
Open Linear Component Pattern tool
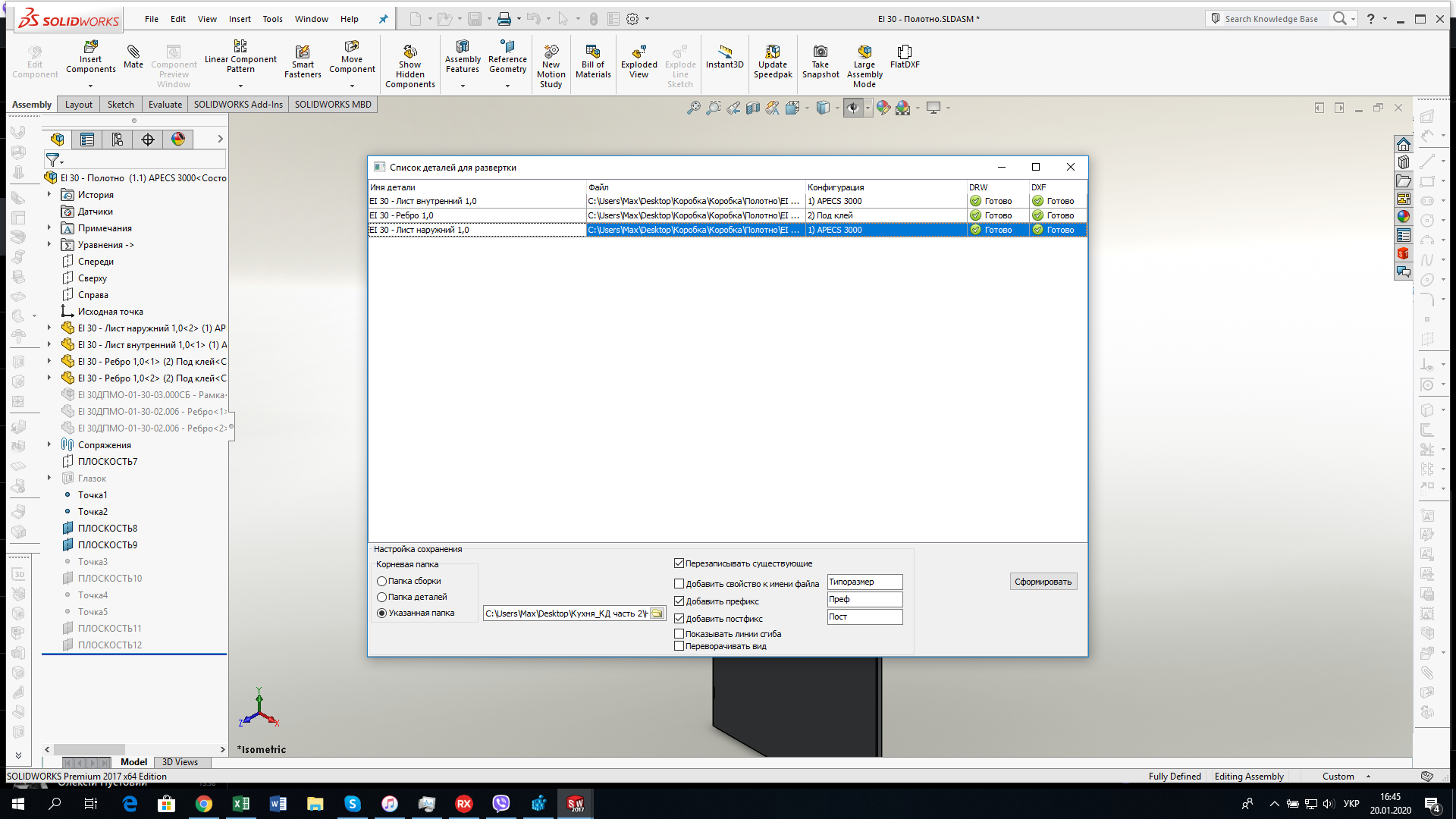pos(240,58)
